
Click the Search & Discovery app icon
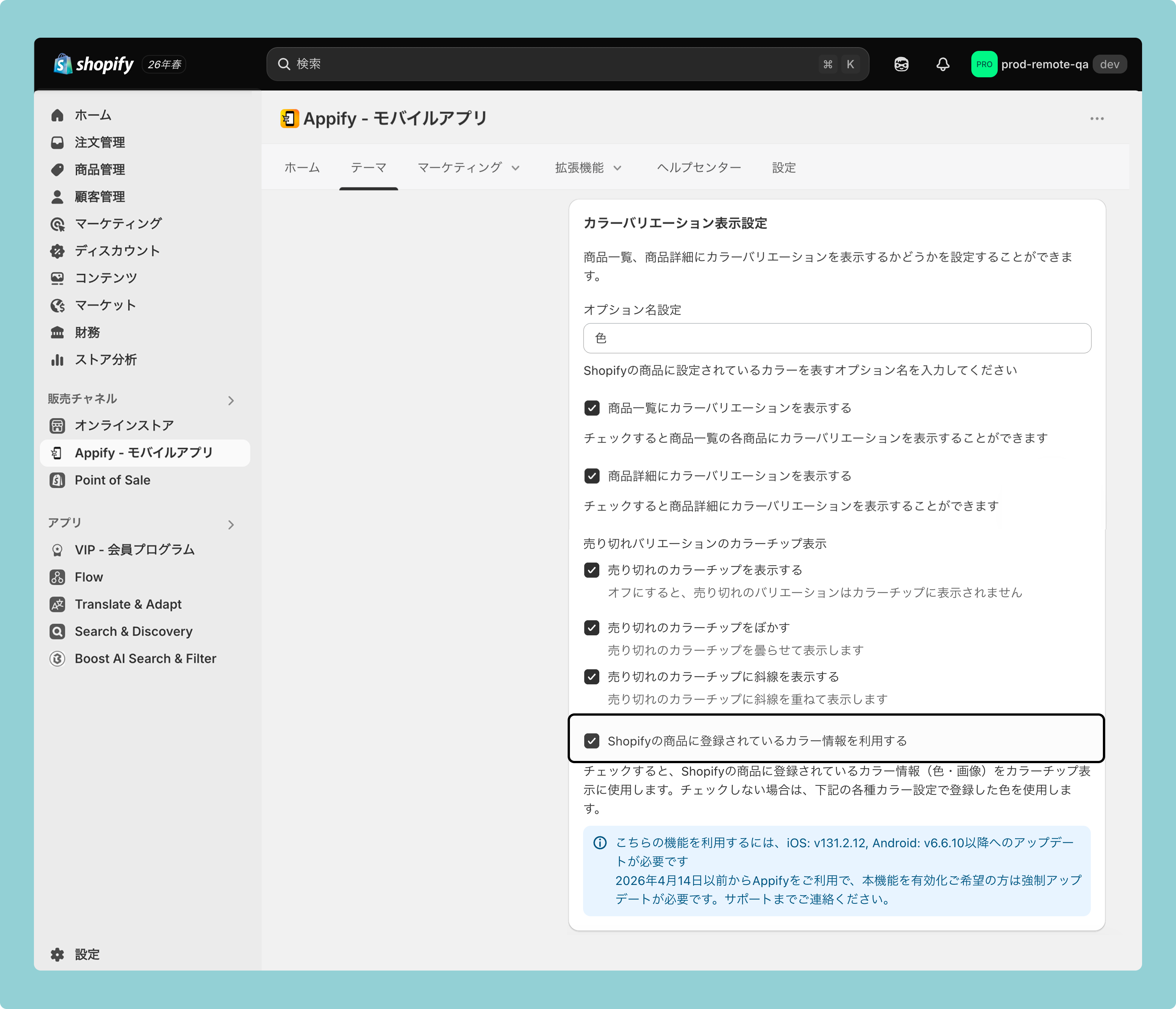[x=57, y=632]
